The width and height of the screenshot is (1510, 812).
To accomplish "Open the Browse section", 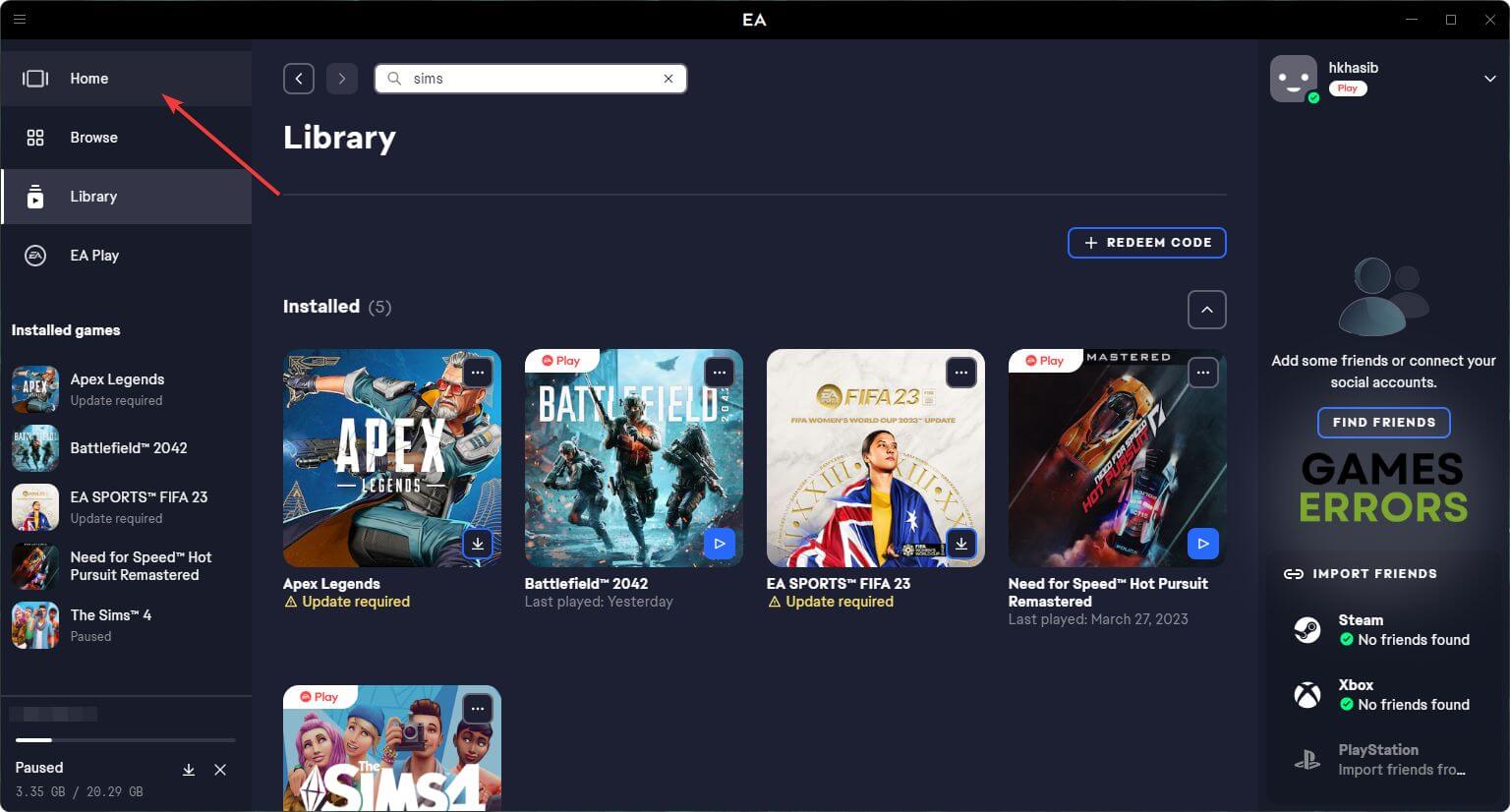I will [126, 138].
